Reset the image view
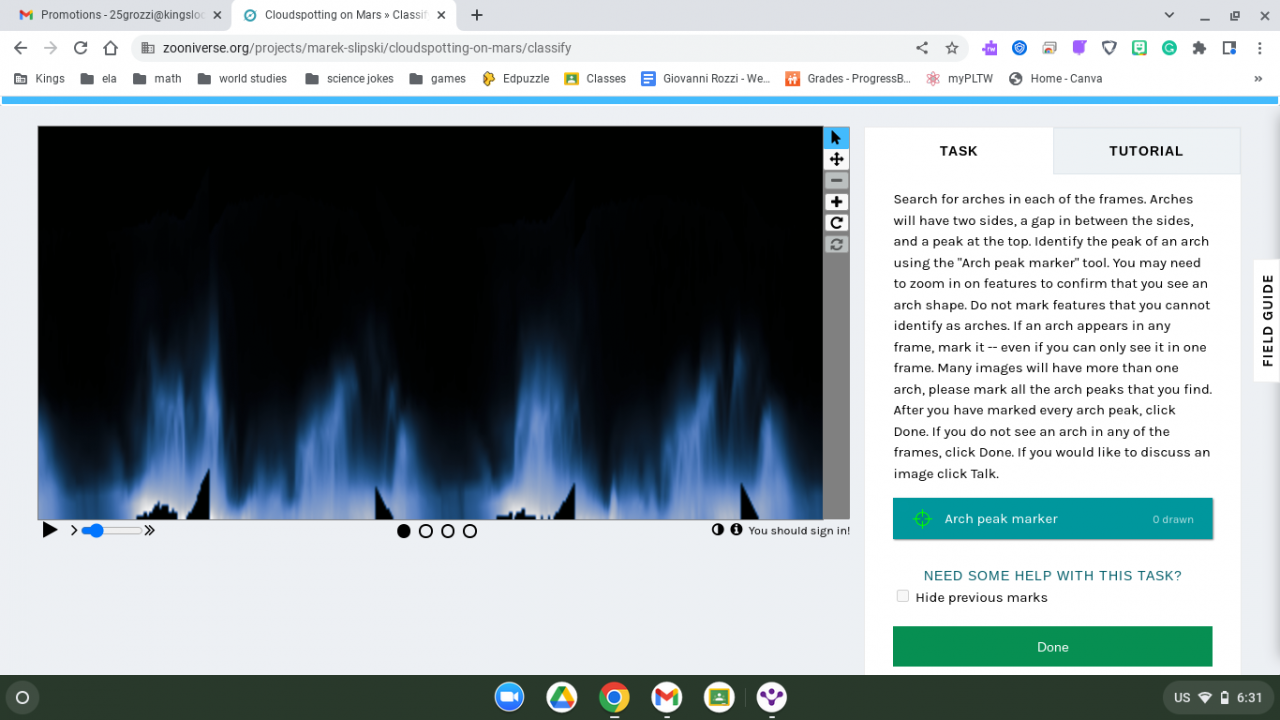The width and height of the screenshot is (1280, 720). click(x=836, y=244)
